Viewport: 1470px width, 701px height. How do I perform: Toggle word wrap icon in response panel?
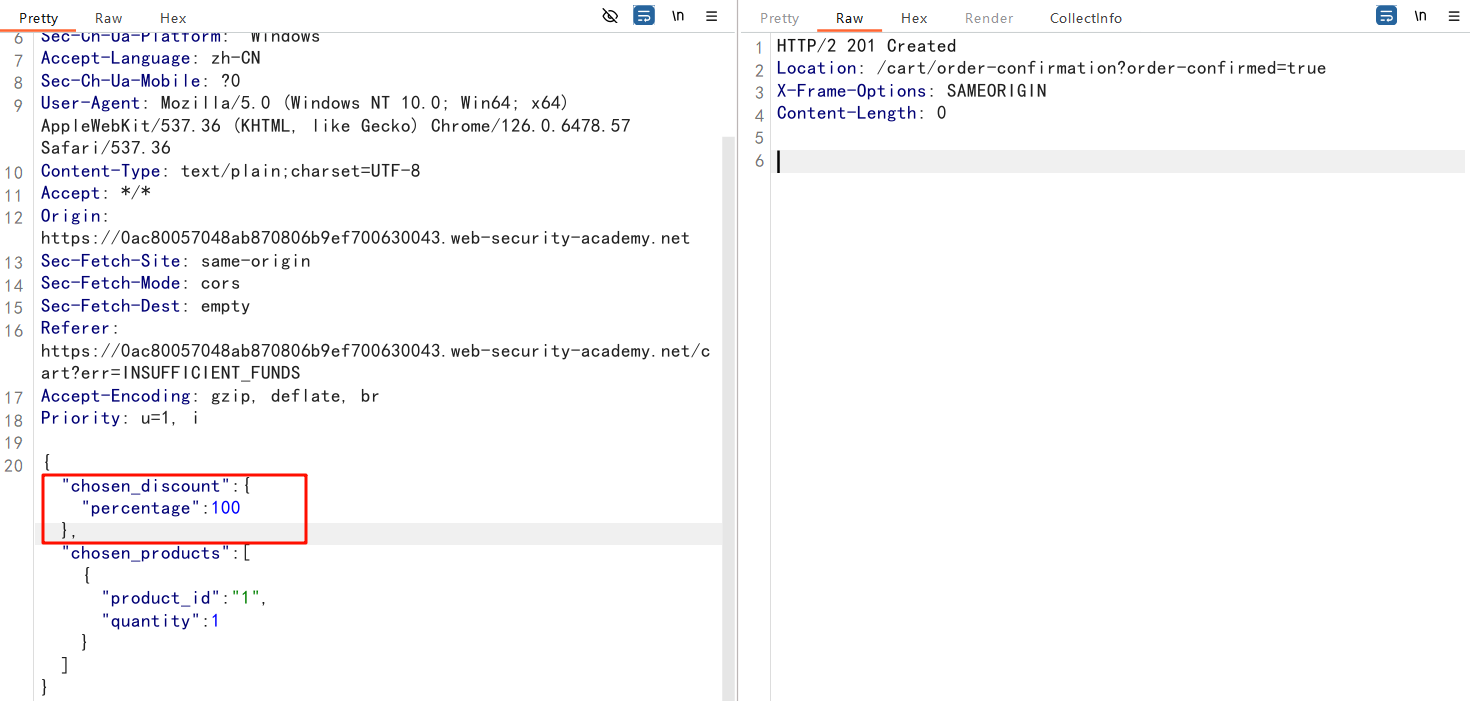point(1386,16)
